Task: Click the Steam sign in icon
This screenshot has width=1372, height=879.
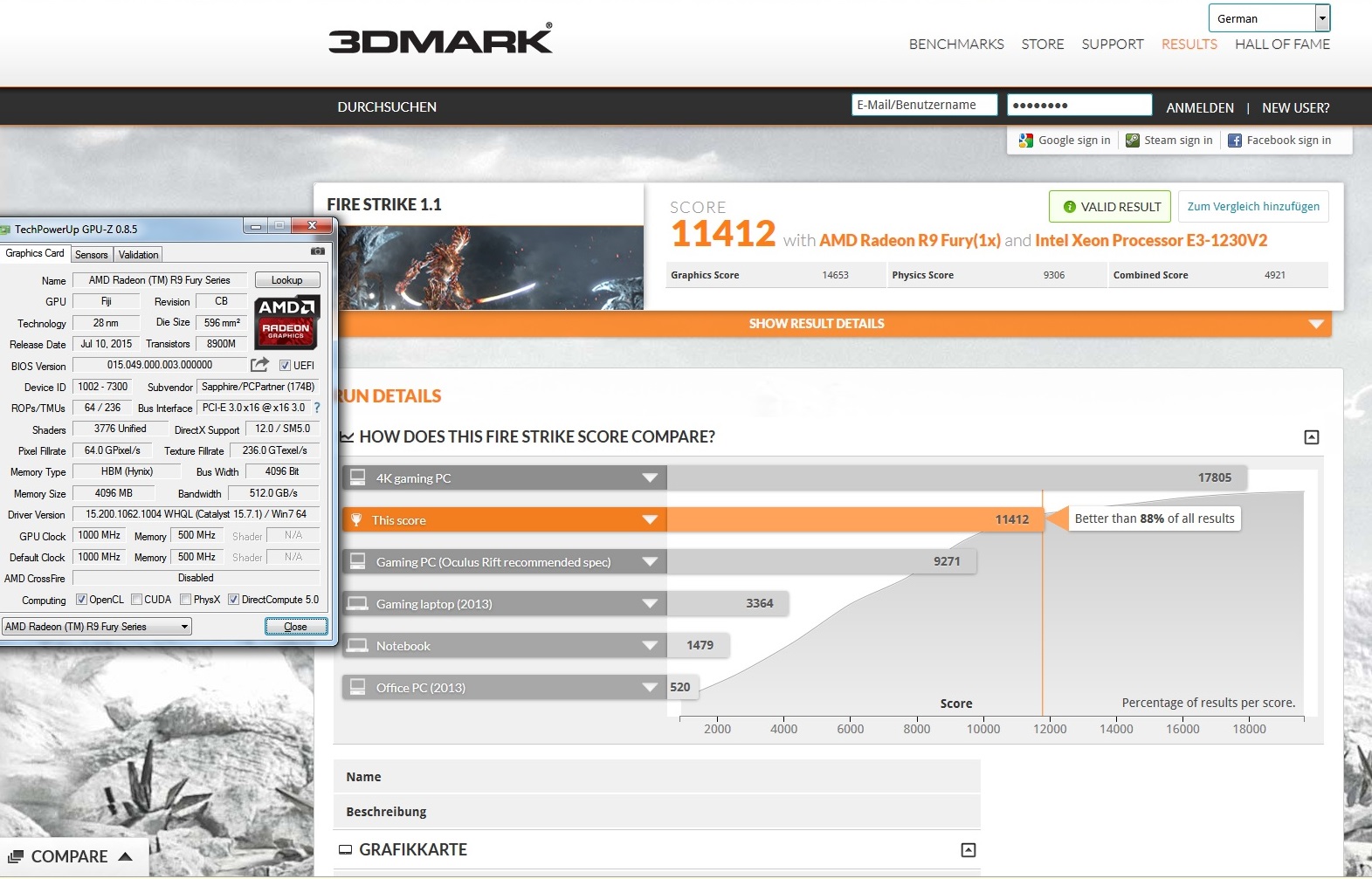Action: (x=1133, y=140)
